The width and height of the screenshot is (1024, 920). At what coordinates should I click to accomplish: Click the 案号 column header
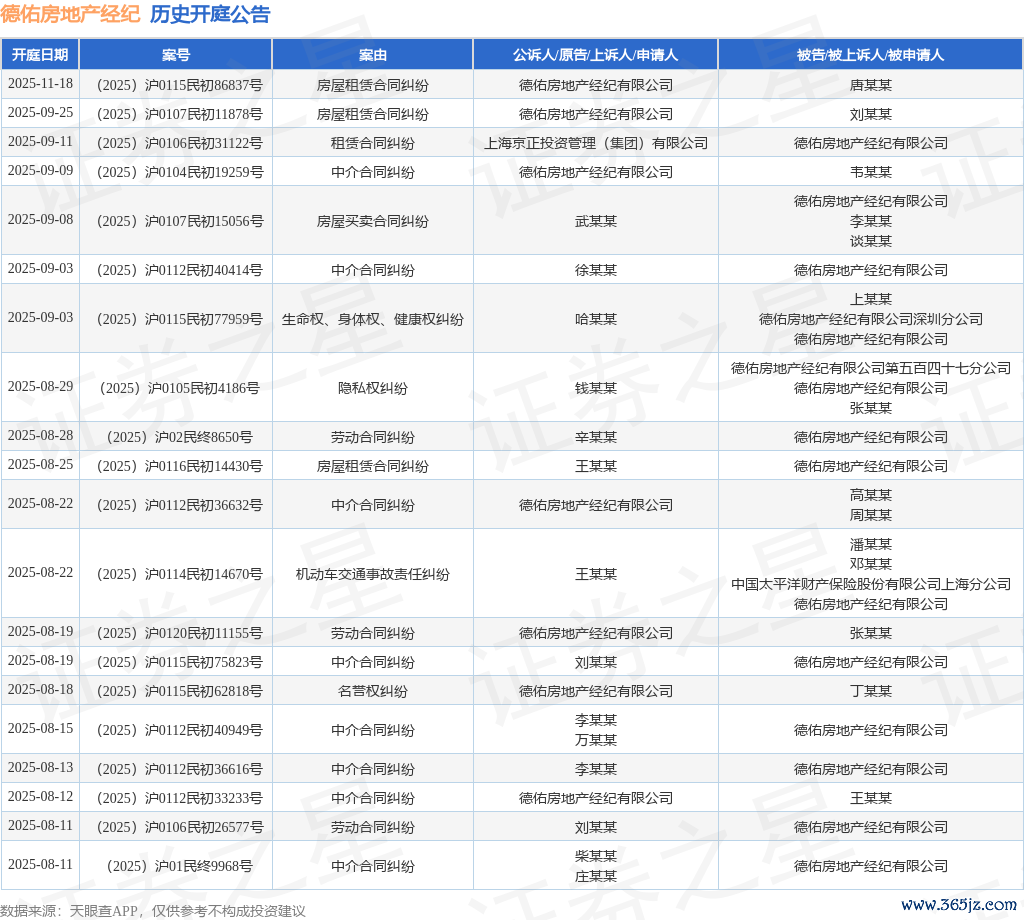tap(176, 55)
